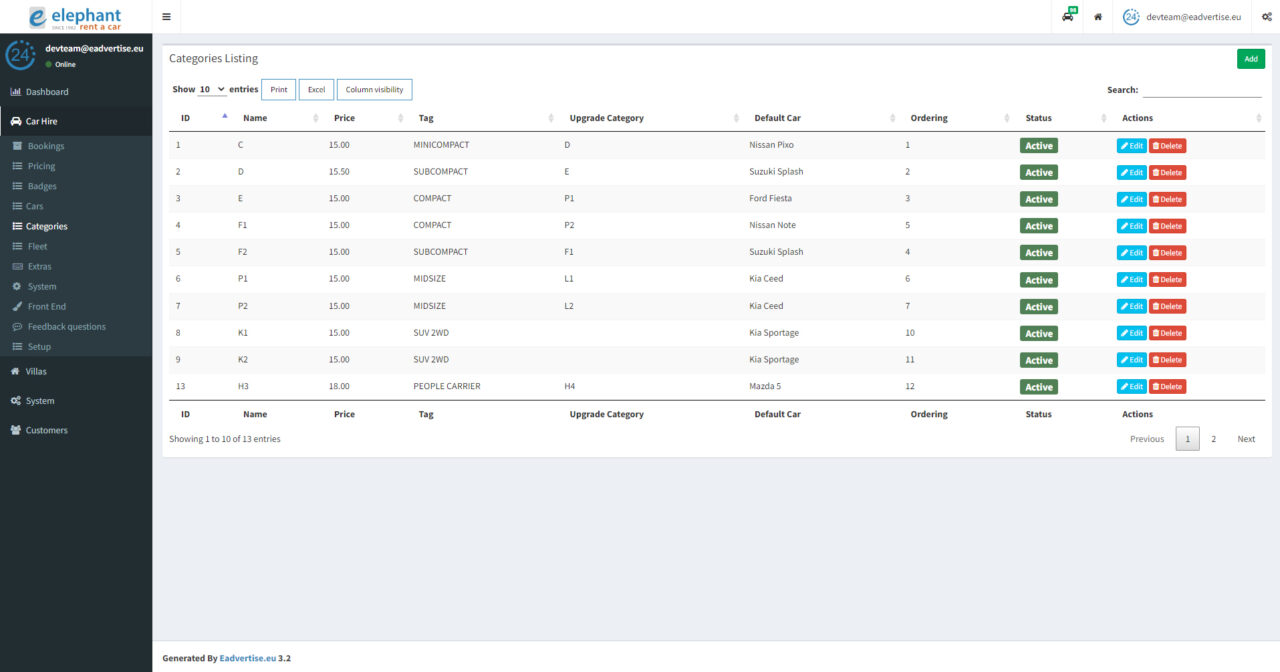Open the home icon in top bar
Image resolution: width=1280 pixels, height=672 pixels.
1098,17
